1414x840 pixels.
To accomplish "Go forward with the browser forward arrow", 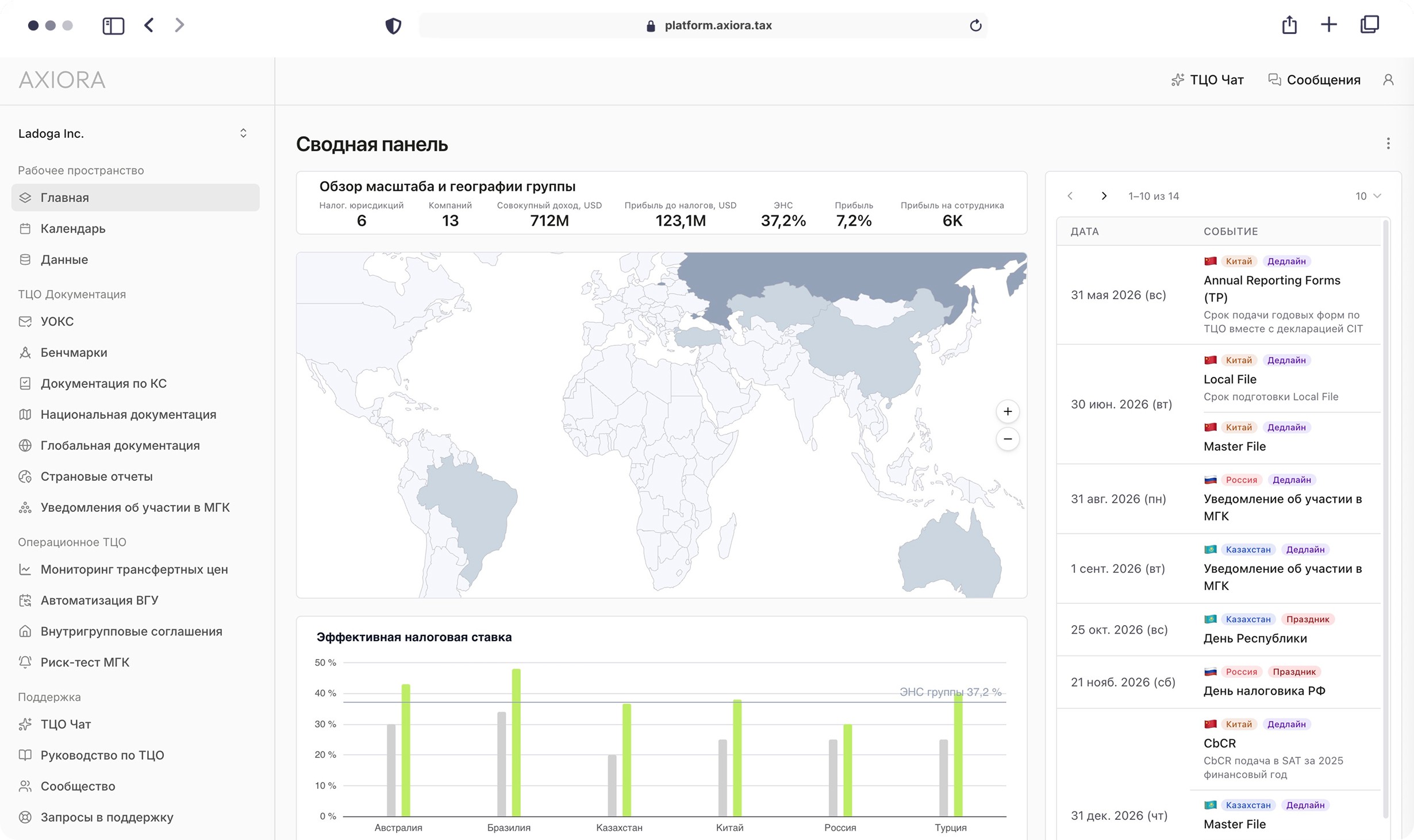I will click(x=179, y=25).
